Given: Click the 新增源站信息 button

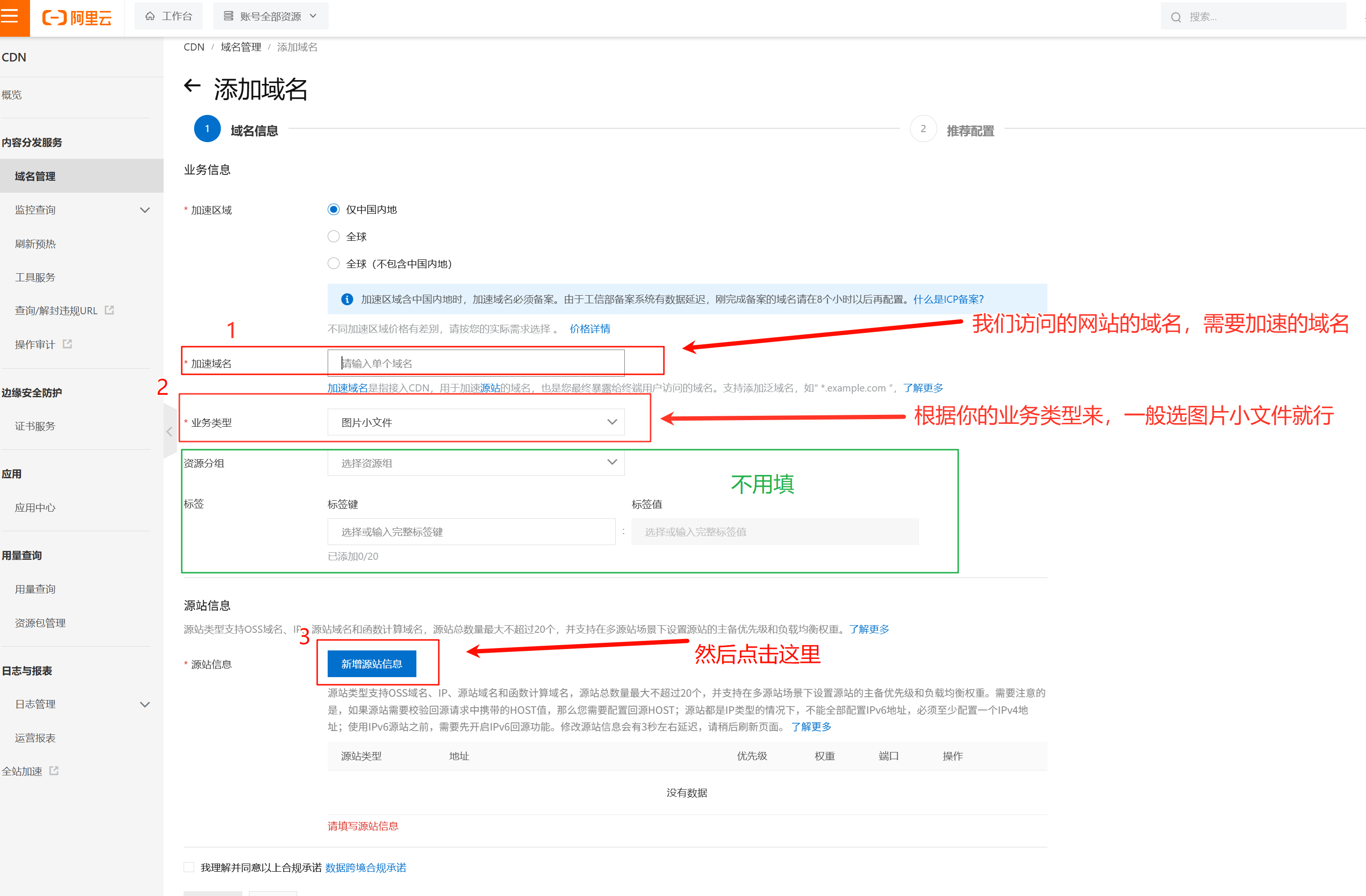Looking at the screenshot, I should [372, 663].
